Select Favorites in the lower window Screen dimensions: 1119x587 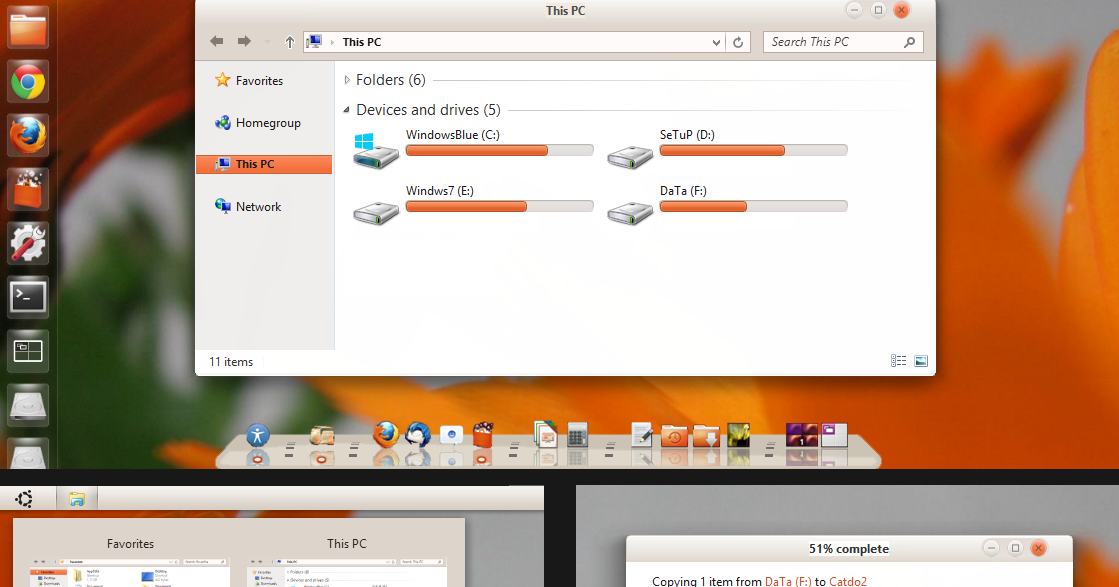pos(130,544)
